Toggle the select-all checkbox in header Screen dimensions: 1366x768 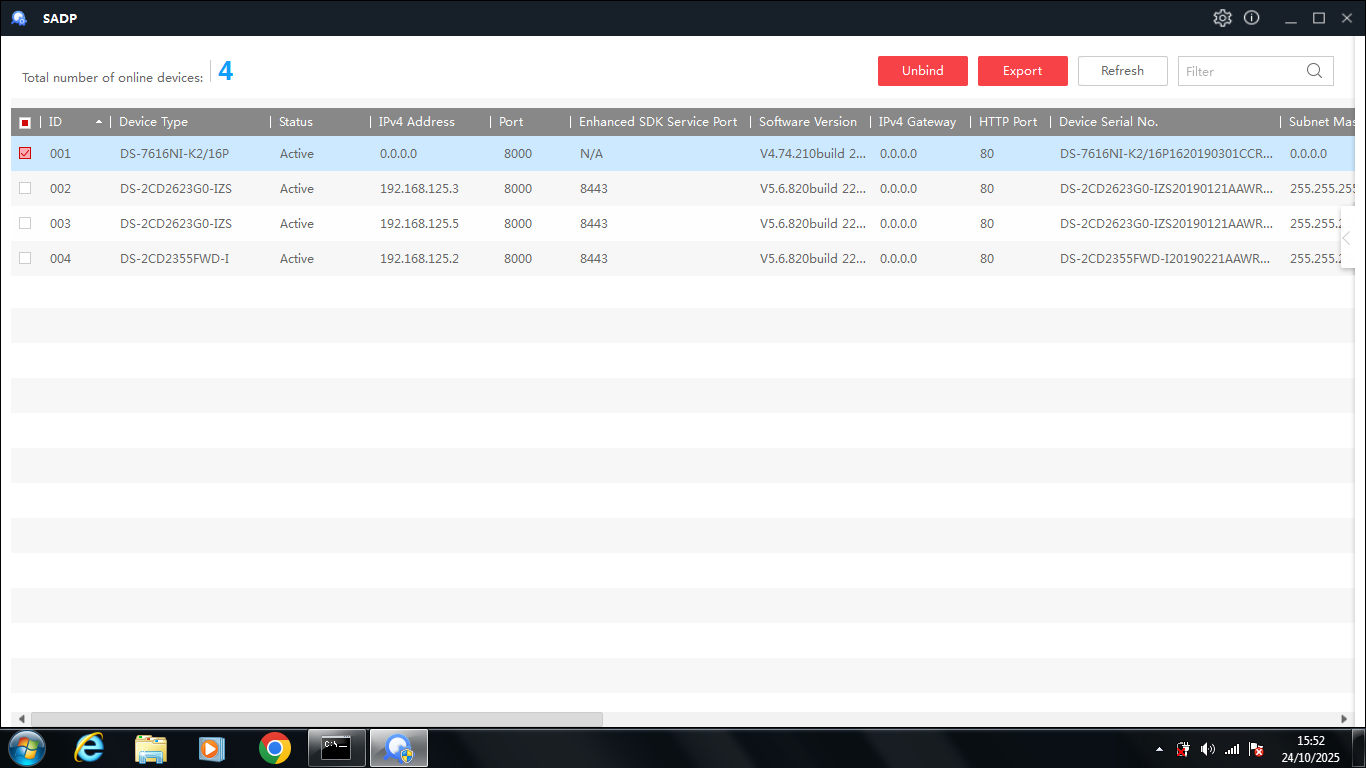pos(25,122)
